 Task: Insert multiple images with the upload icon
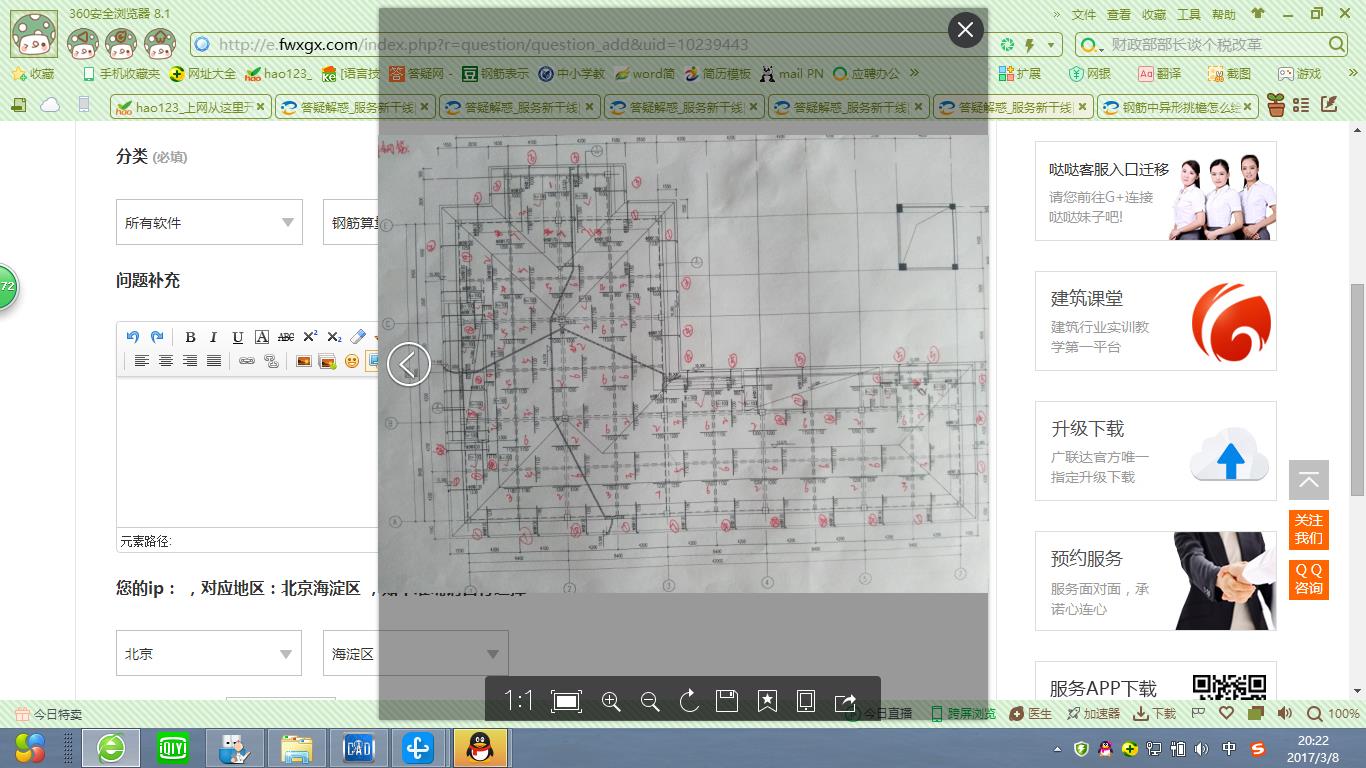327,361
